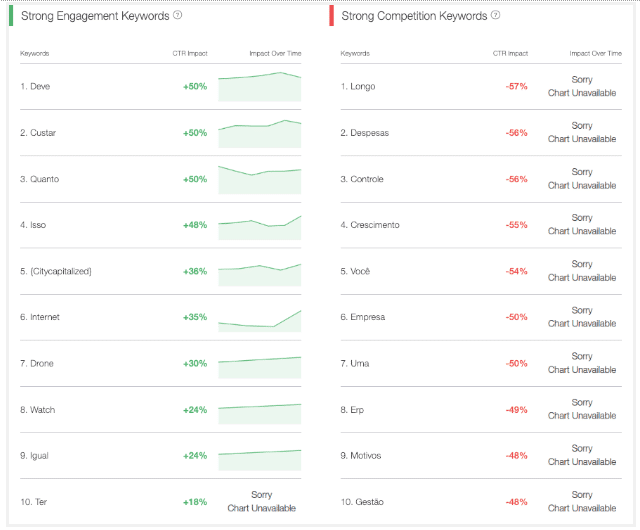640x530 pixels.
Task: Click the Strong Engagement Keywords heading
Action: 95,16
